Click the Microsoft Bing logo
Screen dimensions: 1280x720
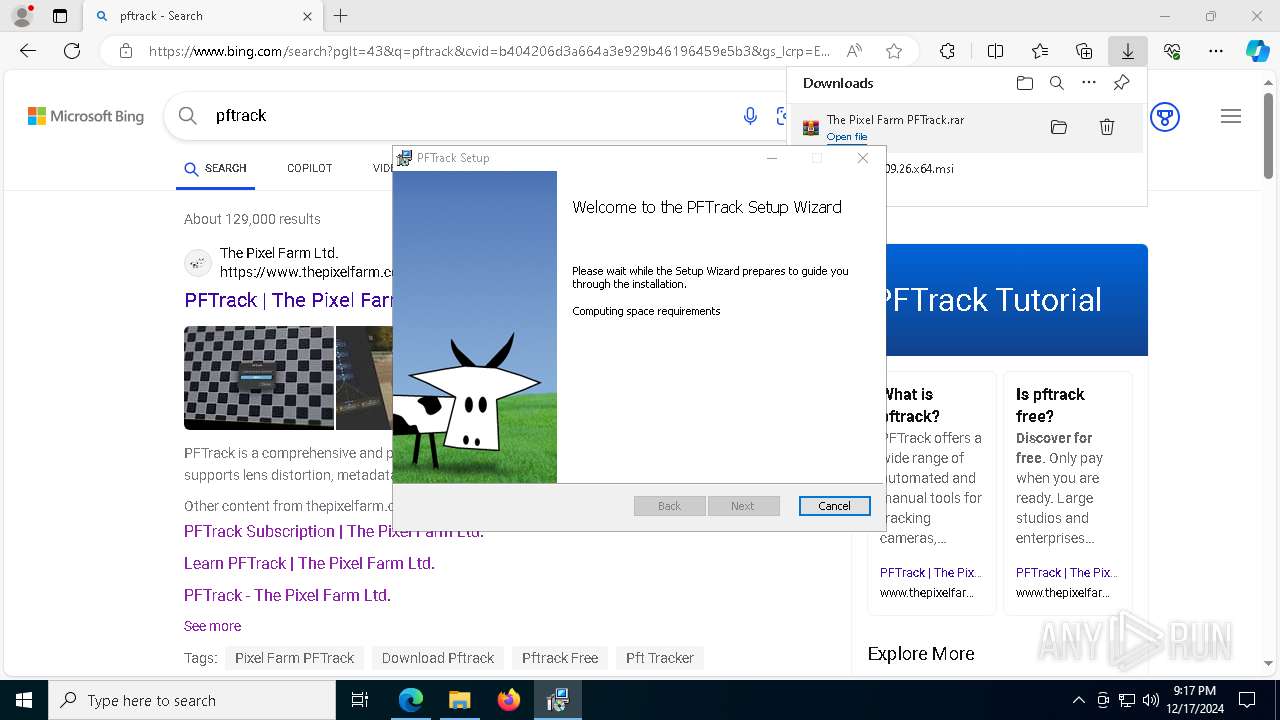(86, 116)
